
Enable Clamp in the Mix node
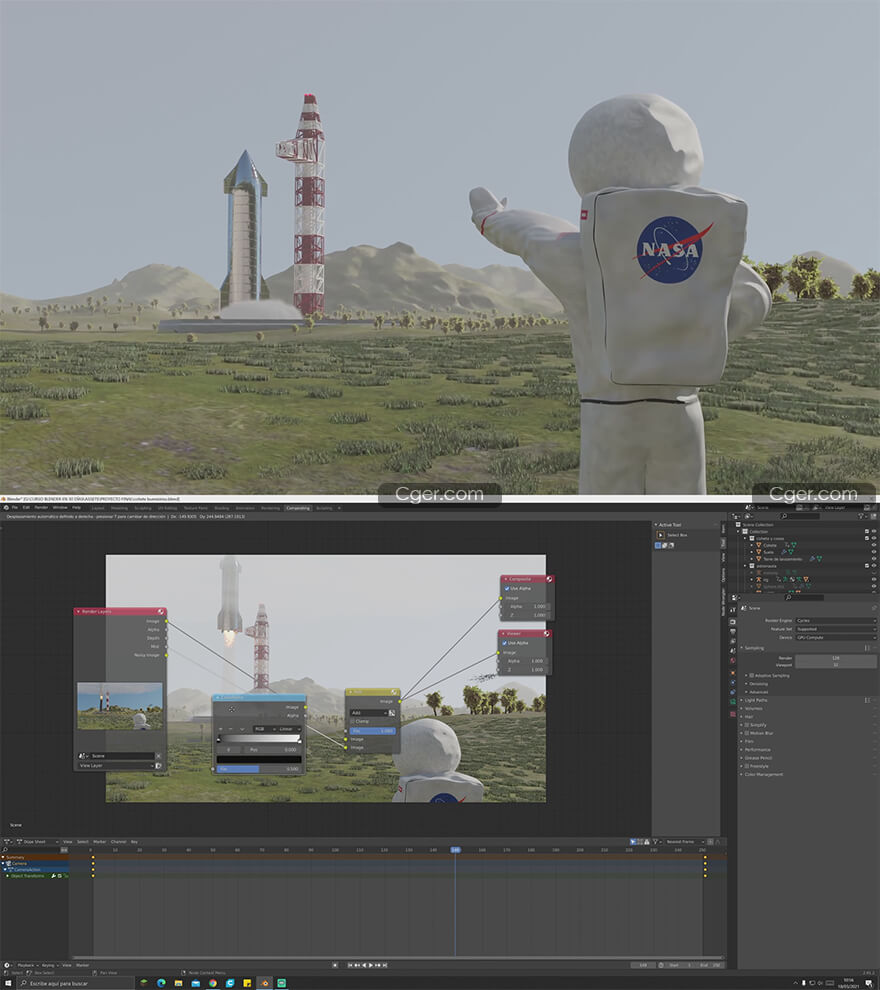pos(352,721)
